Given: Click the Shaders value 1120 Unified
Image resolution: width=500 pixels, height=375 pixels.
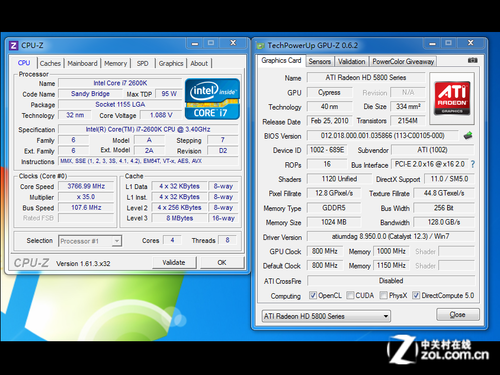Looking at the screenshot, I should 339,179.
